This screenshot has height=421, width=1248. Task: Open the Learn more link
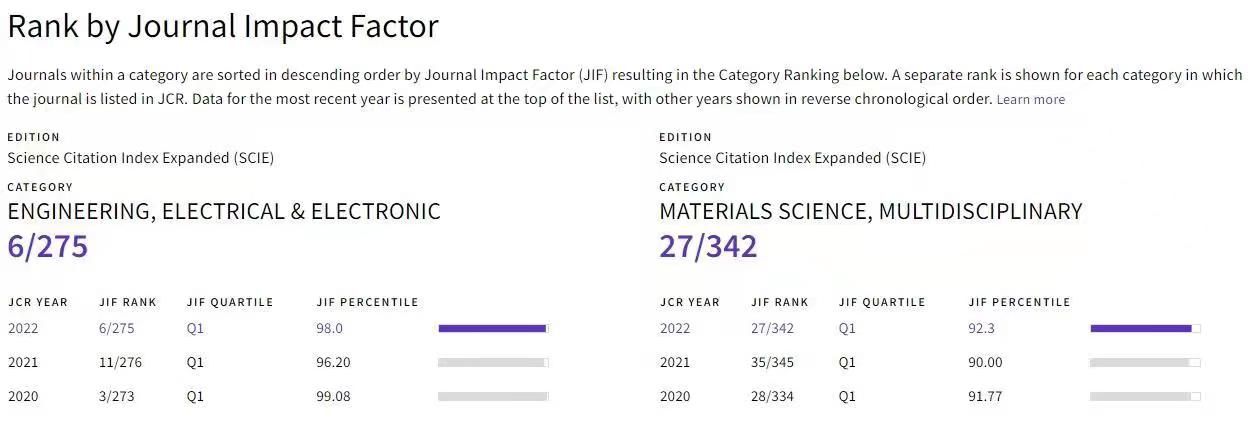(x=1031, y=100)
